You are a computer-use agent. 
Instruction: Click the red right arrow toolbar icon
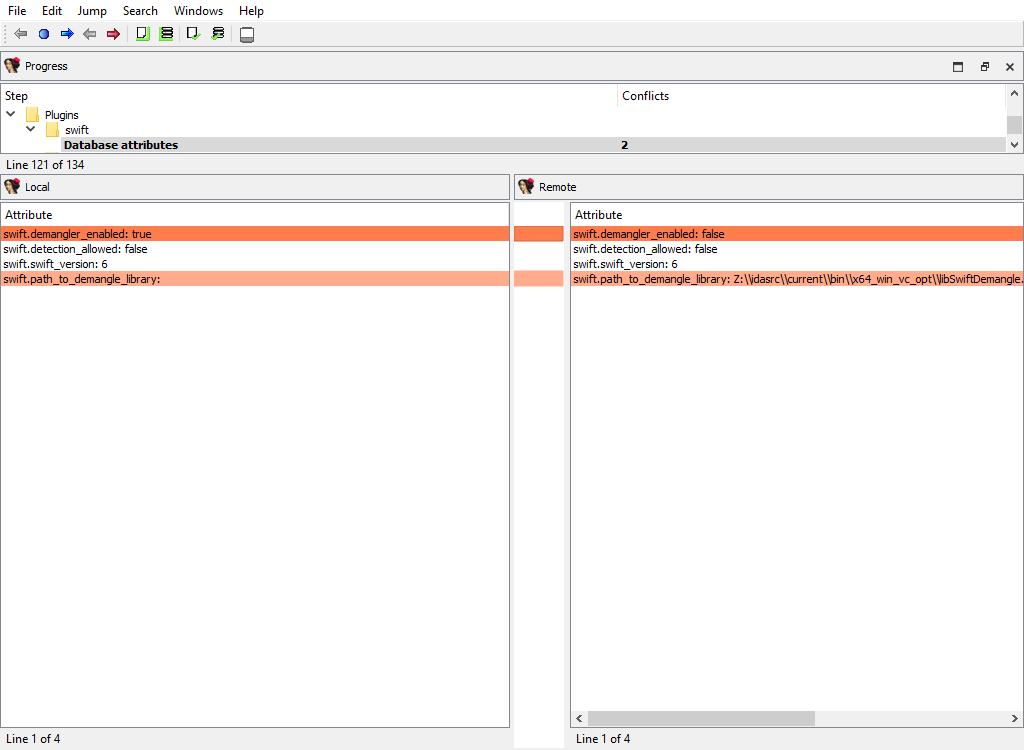(x=113, y=34)
